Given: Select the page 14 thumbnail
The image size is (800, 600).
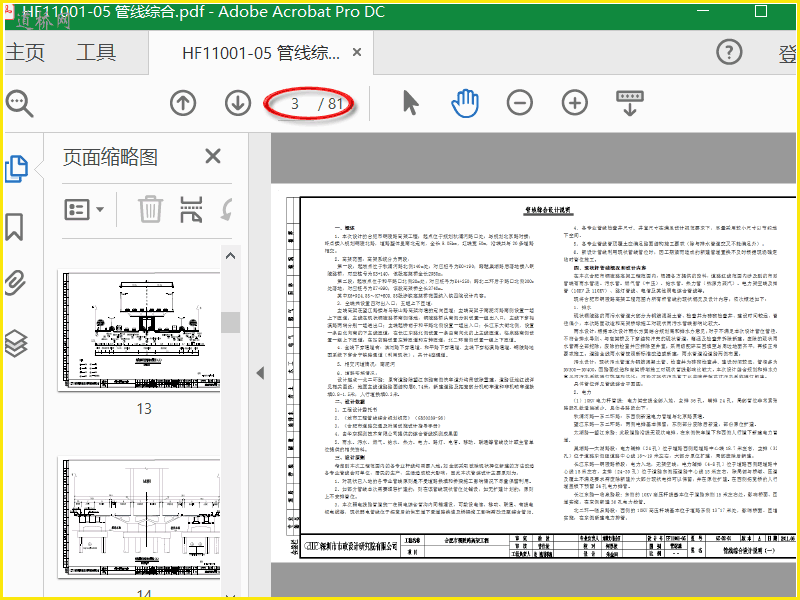Looking at the screenshot, I should pyautogui.click(x=139, y=518).
